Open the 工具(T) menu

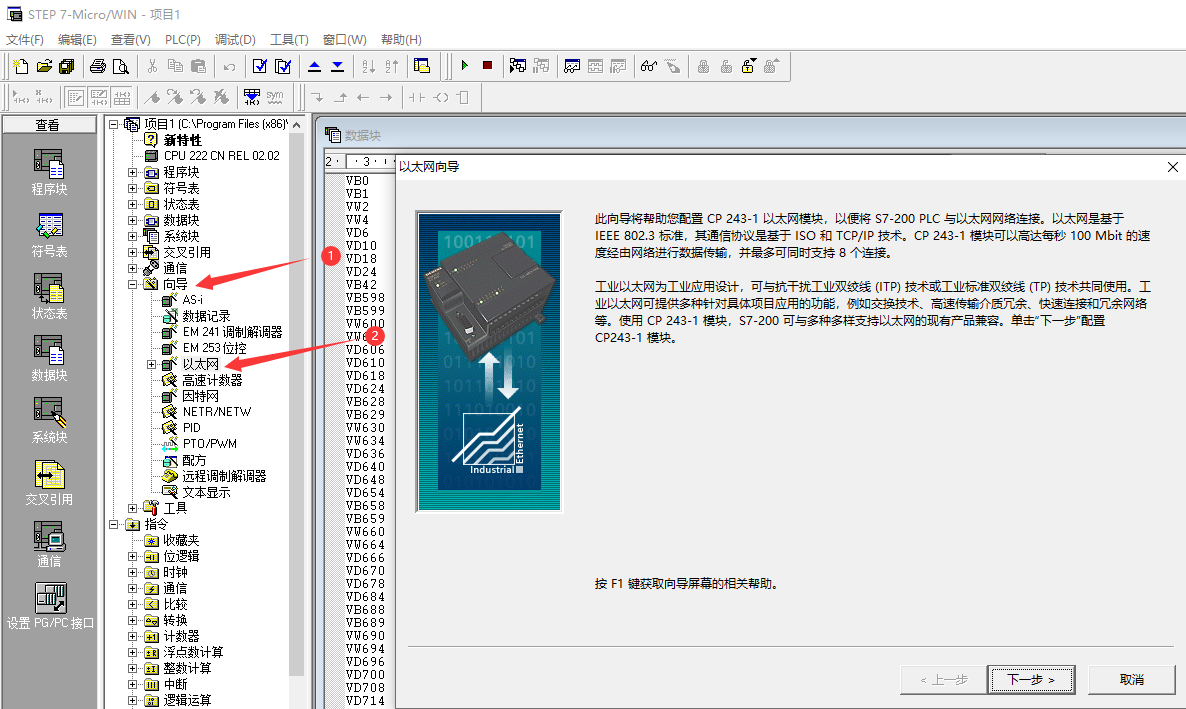[289, 39]
